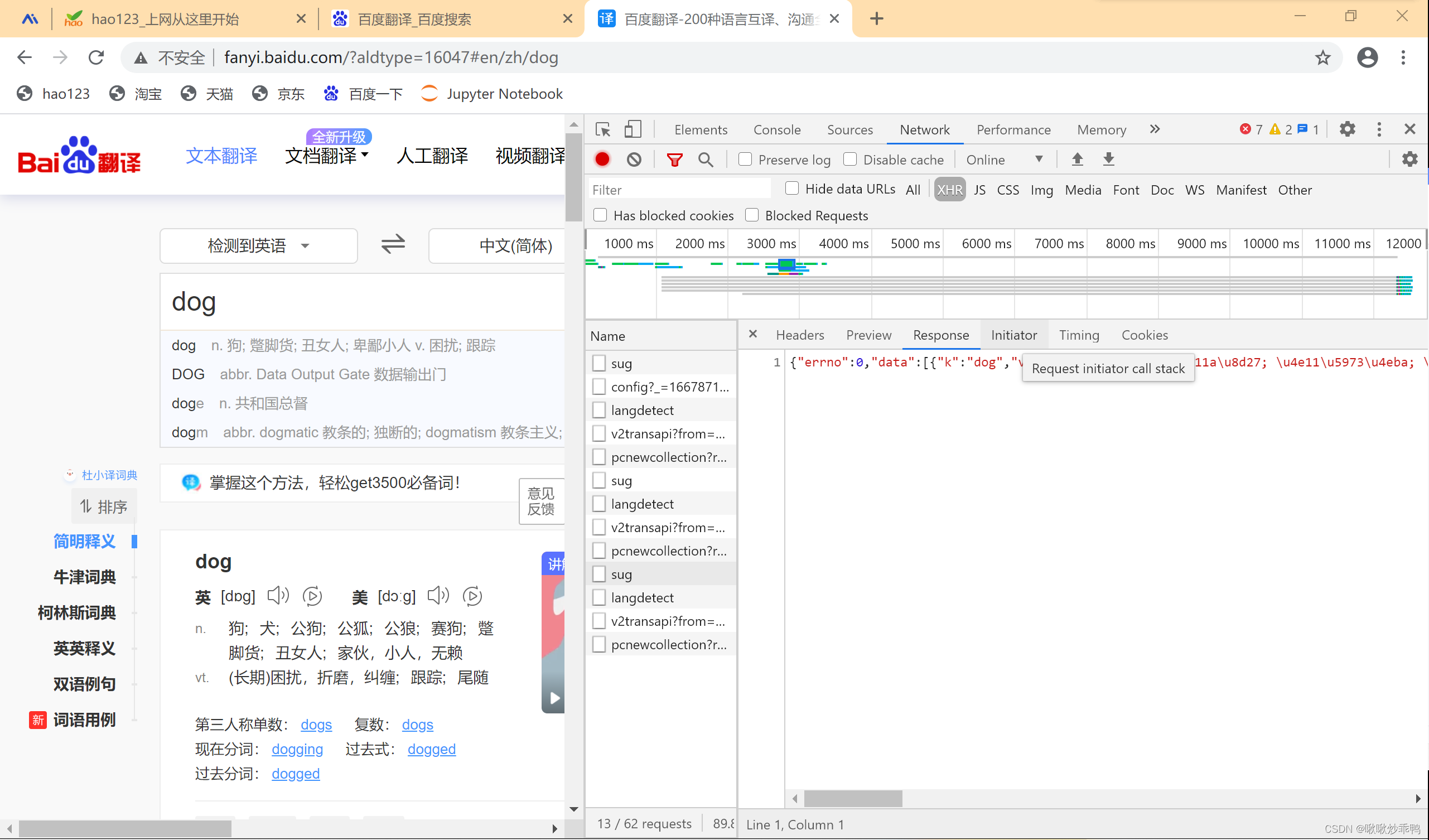The image size is (1429, 840).
Task: Expand more DevTools tabs chevron
Action: (1155, 129)
